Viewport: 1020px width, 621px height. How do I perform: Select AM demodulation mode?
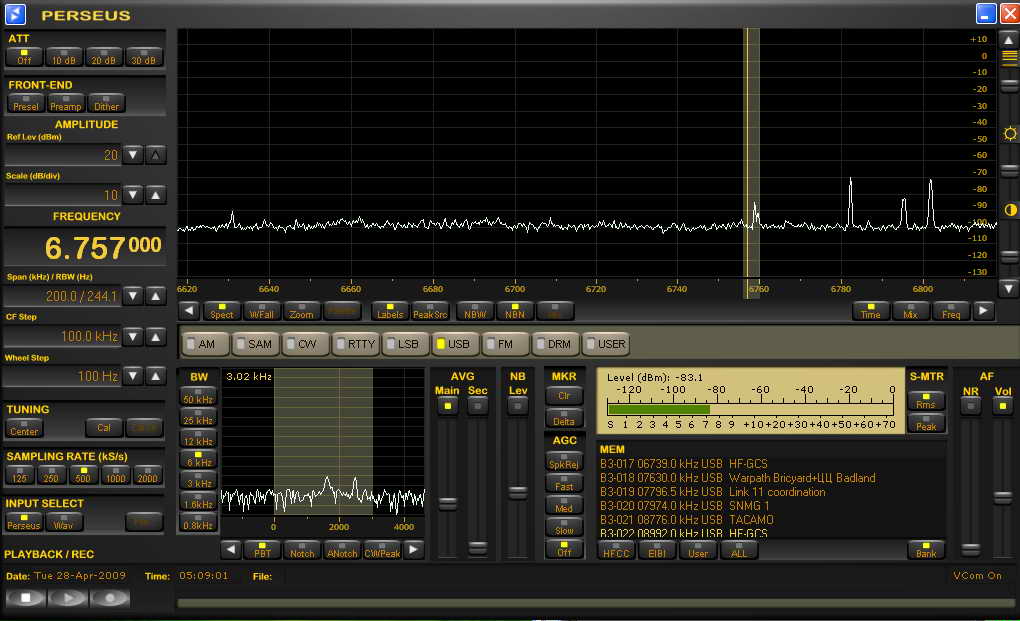click(x=206, y=344)
